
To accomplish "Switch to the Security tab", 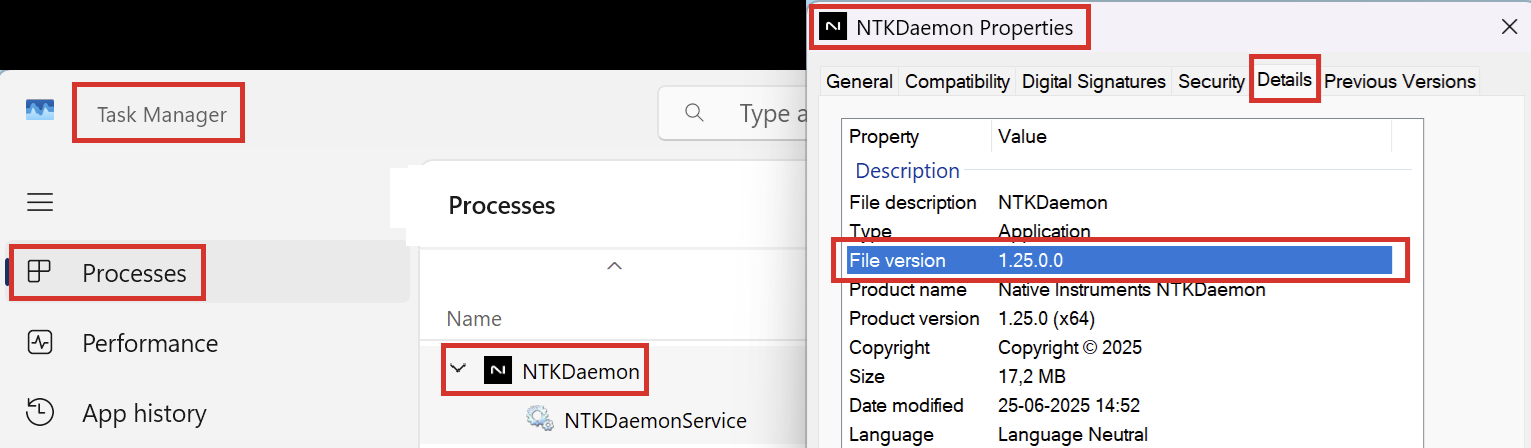I will 1211,82.
